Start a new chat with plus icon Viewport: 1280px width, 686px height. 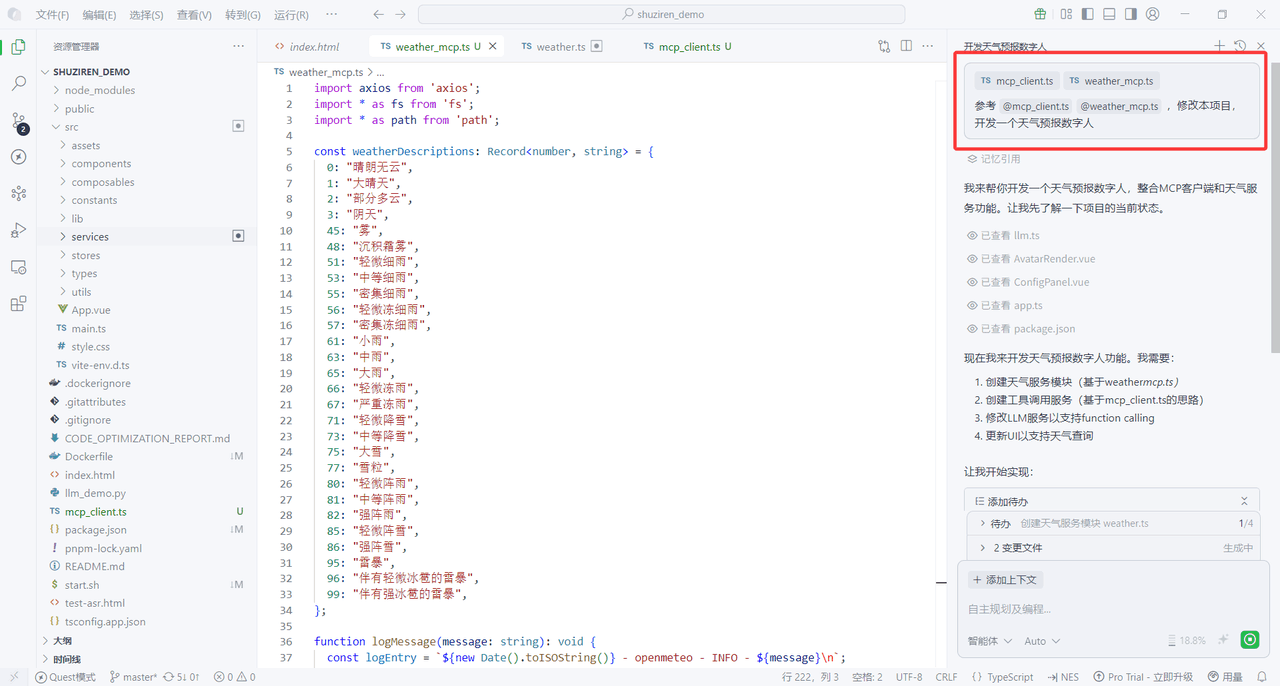[x=1219, y=46]
